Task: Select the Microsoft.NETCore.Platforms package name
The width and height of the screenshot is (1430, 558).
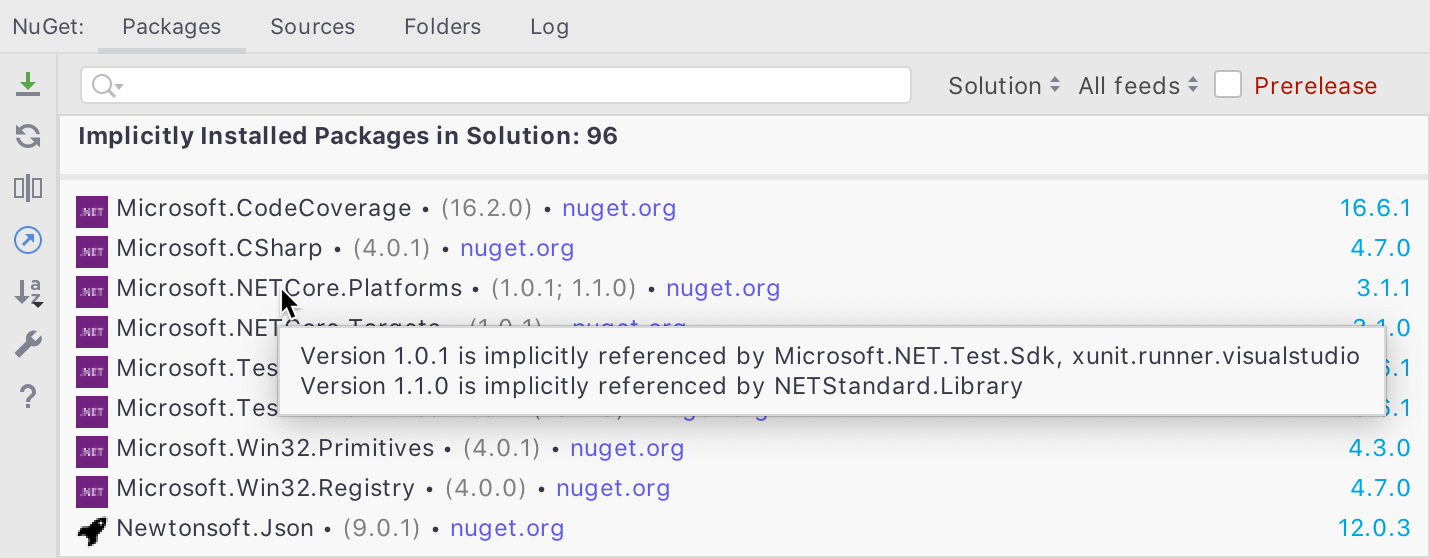Action: [289, 289]
